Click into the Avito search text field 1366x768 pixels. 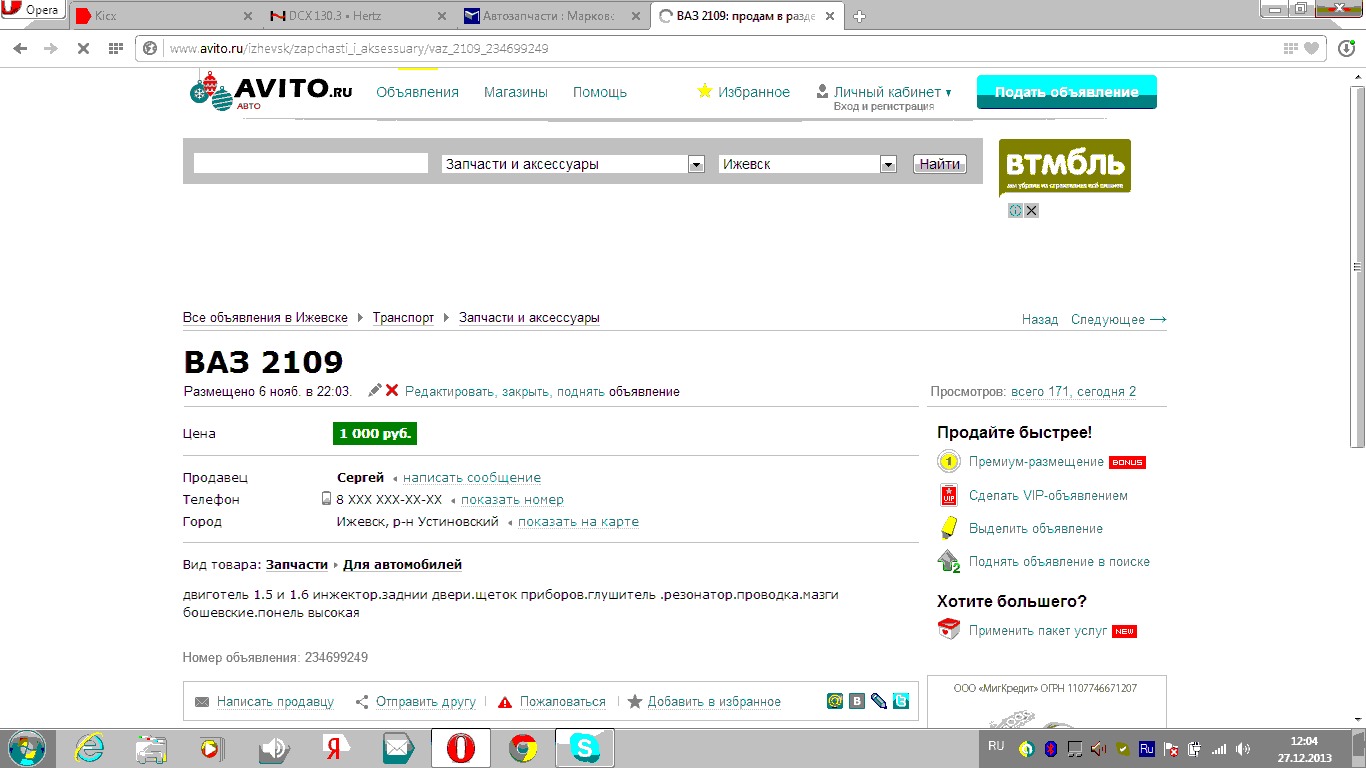(x=311, y=164)
